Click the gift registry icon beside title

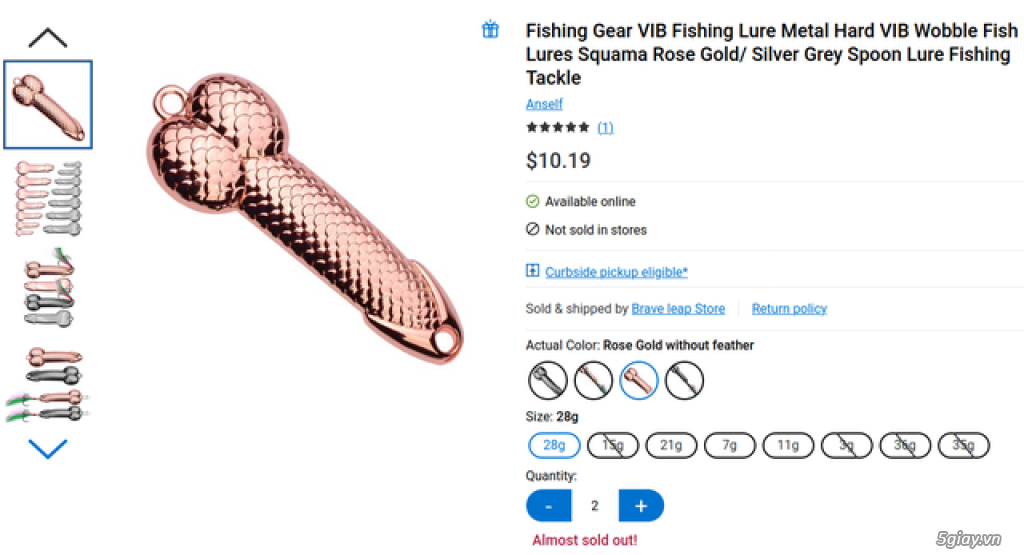pos(490,30)
